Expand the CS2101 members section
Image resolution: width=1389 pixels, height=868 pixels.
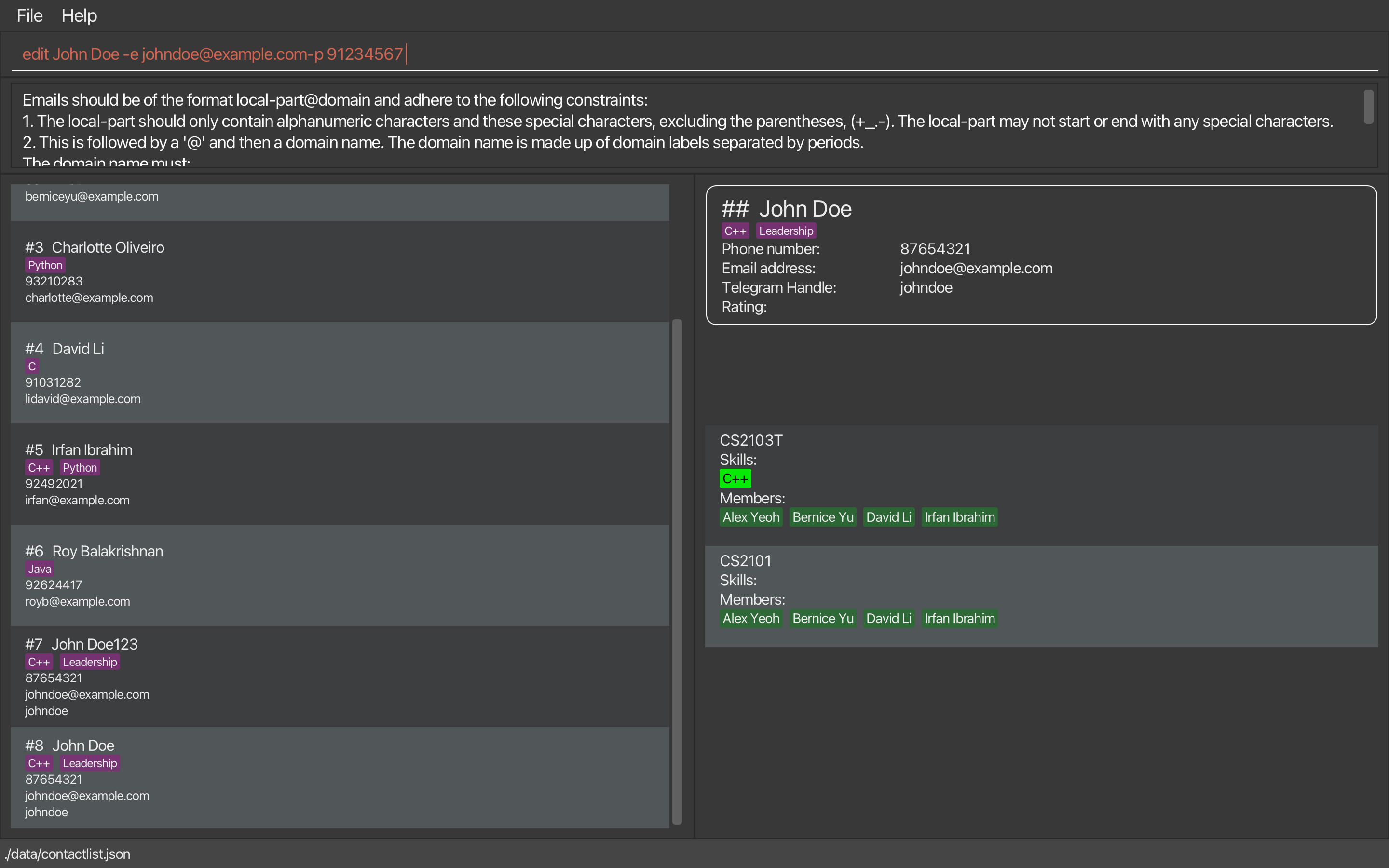(x=752, y=599)
